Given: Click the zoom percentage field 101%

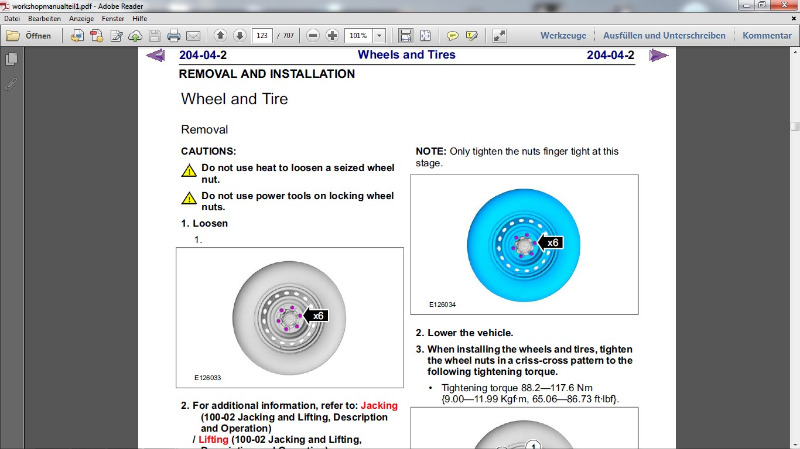Looking at the screenshot, I should [359, 36].
